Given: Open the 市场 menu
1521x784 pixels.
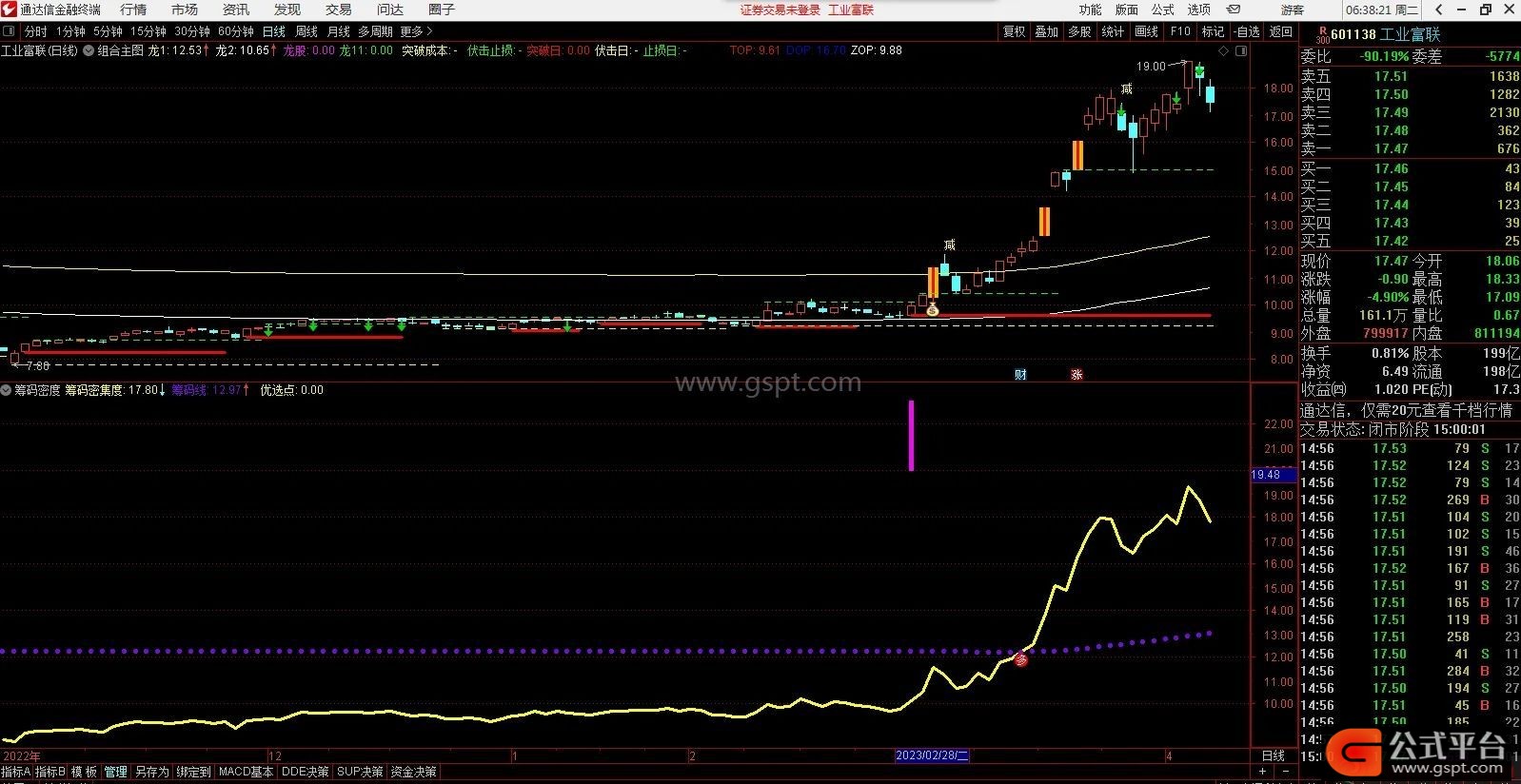Looking at the screenshot, I should click(185, 10).
